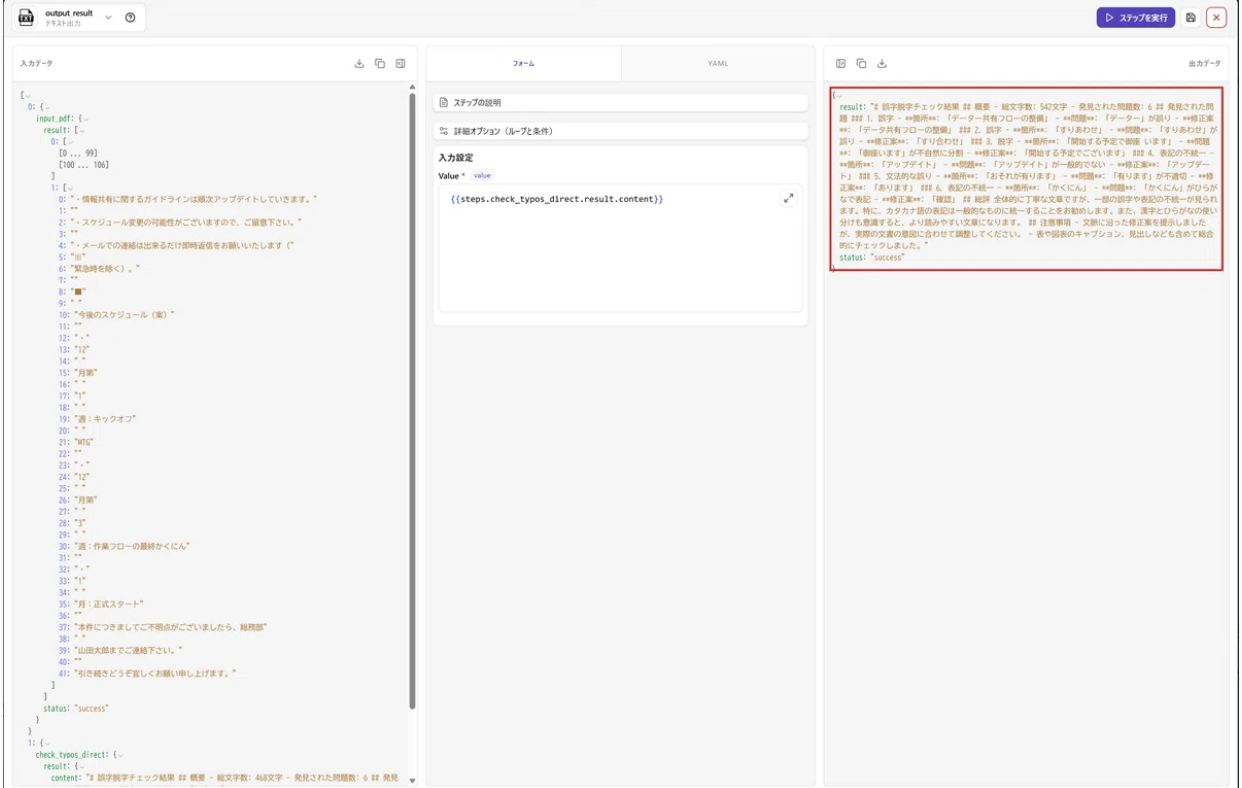Click the document icon beside ステップの説明
The width and height of the screenshot is (1242, 788).
(444, 102)
